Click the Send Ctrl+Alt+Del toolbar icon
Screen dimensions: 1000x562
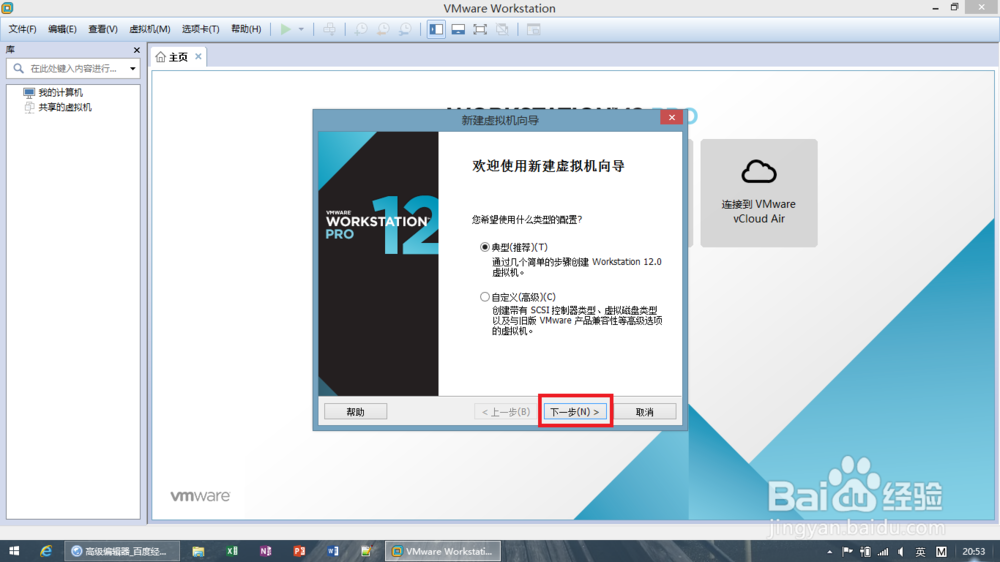pos(330,29)
